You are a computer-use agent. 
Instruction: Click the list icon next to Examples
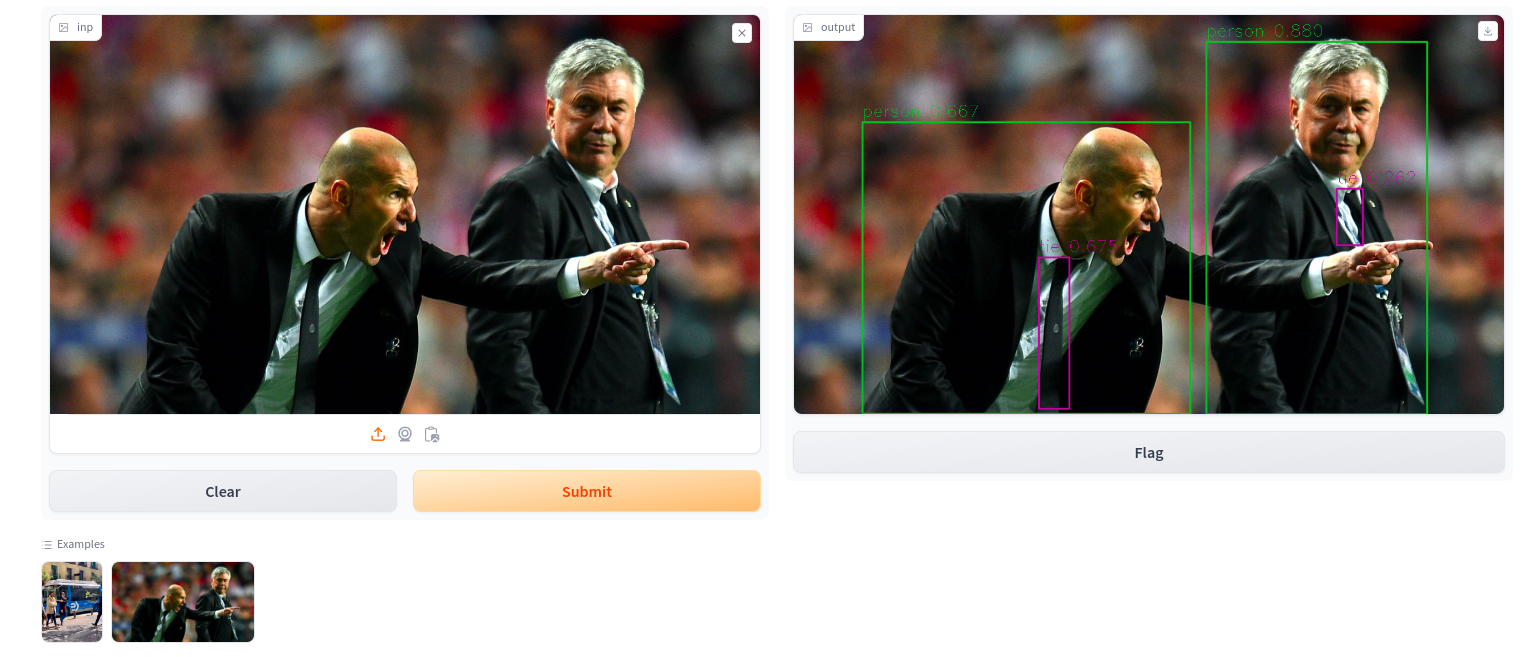(x=47, y=544)
